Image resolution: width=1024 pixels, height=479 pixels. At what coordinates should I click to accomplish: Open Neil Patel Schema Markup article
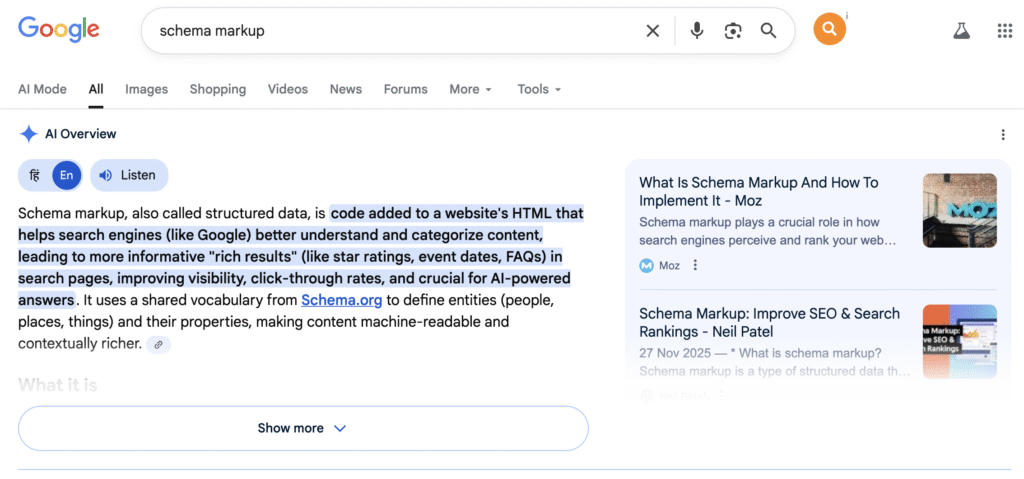(769, 323)
